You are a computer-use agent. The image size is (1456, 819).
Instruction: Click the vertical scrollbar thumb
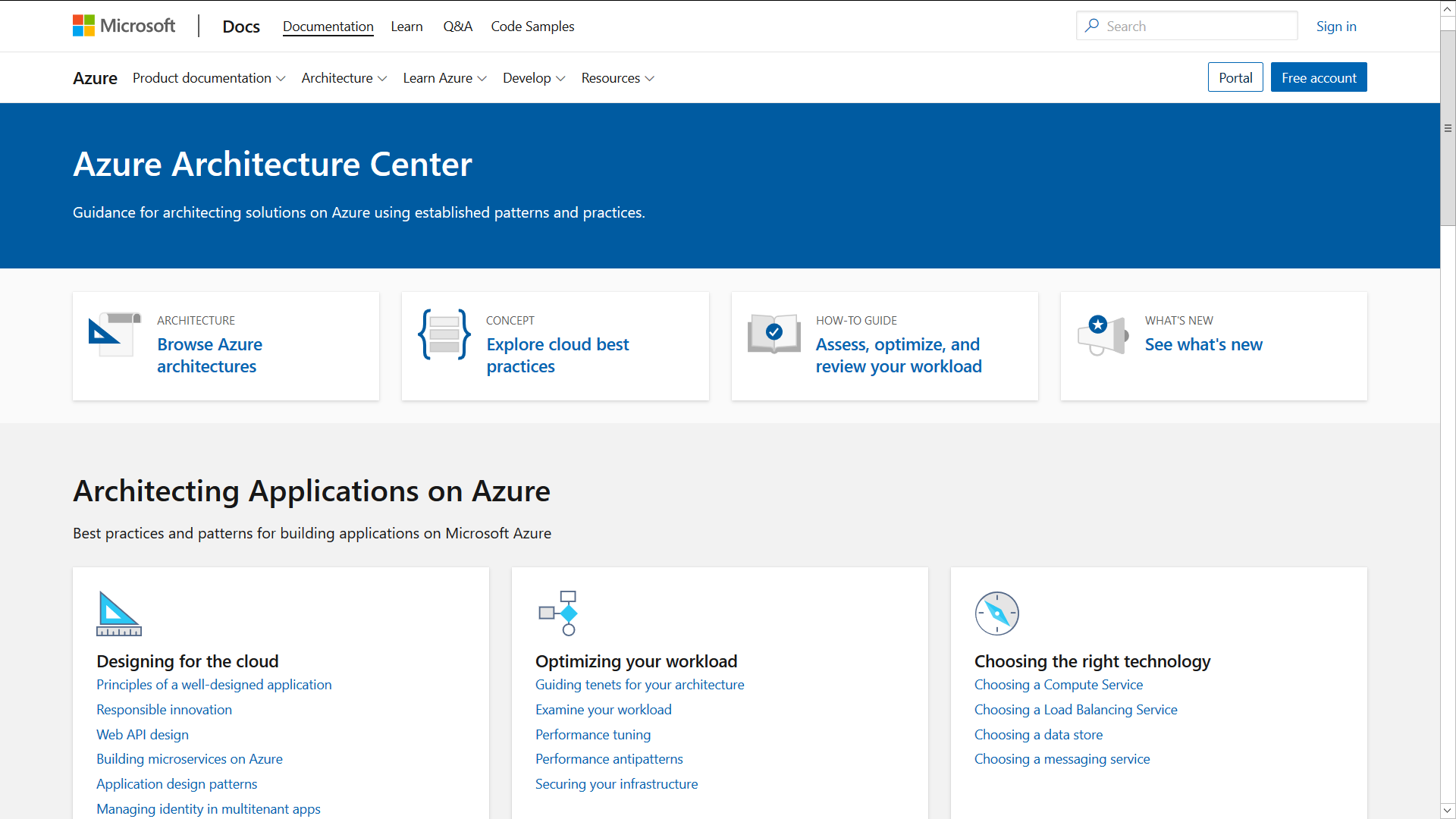1448,127
